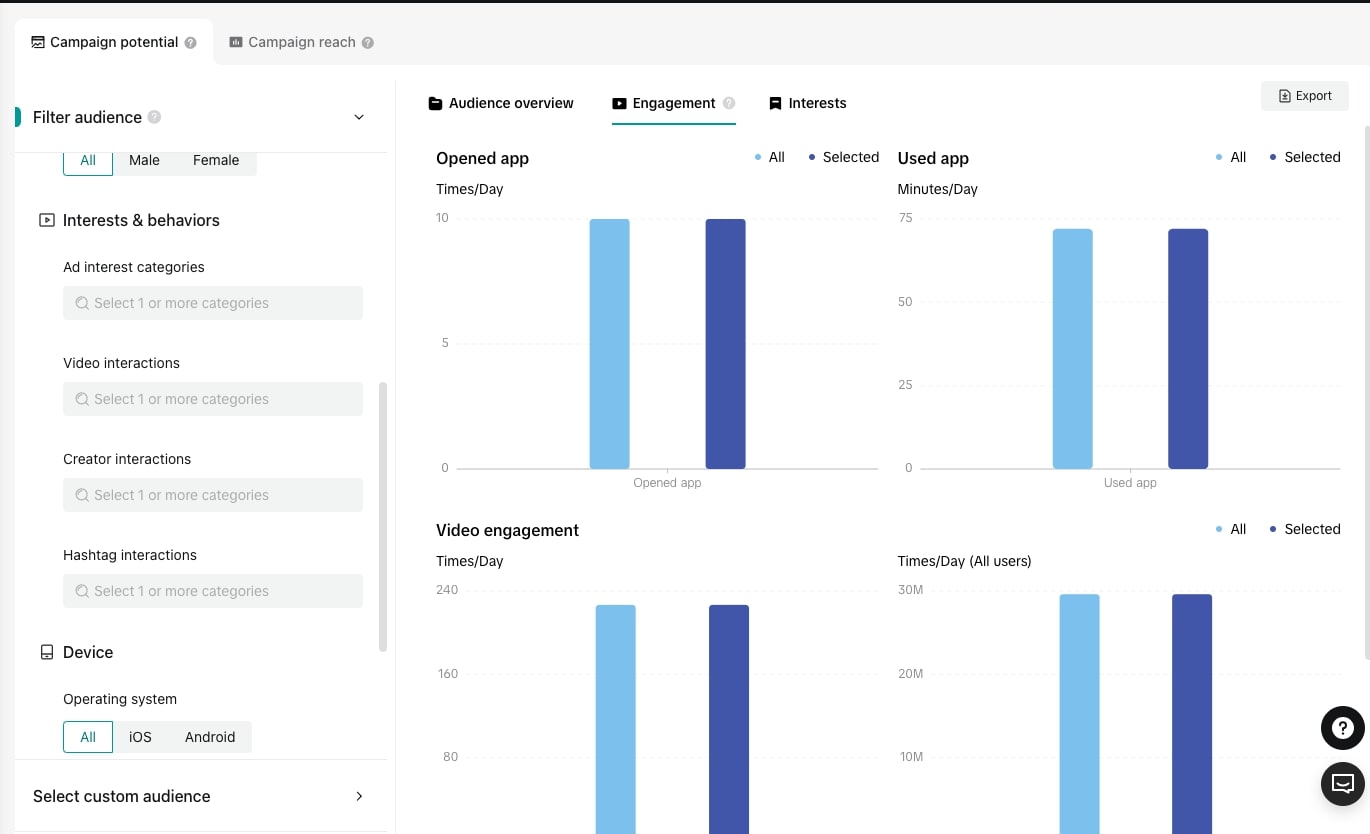1370x834 pixels.
Task: Select Female gender option
Action: [x=216, y=160]
